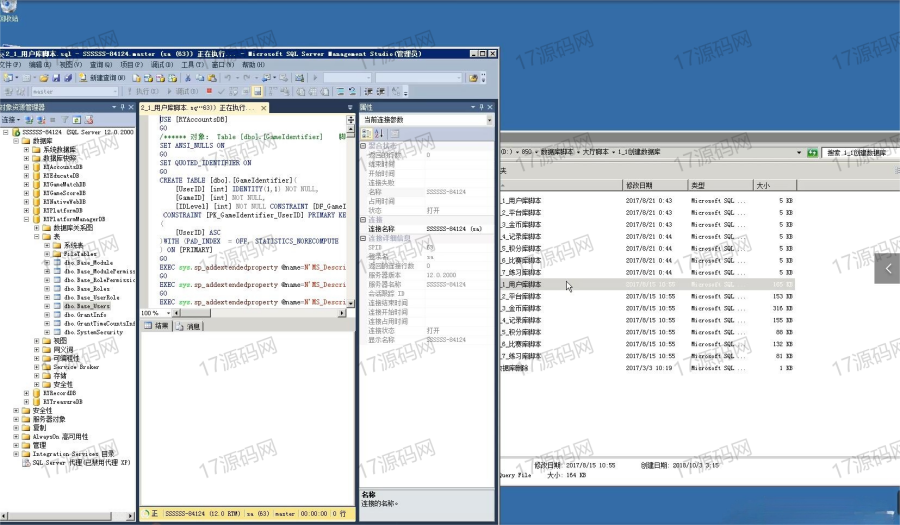Switch to the 结果 results tab

[156, 326]
